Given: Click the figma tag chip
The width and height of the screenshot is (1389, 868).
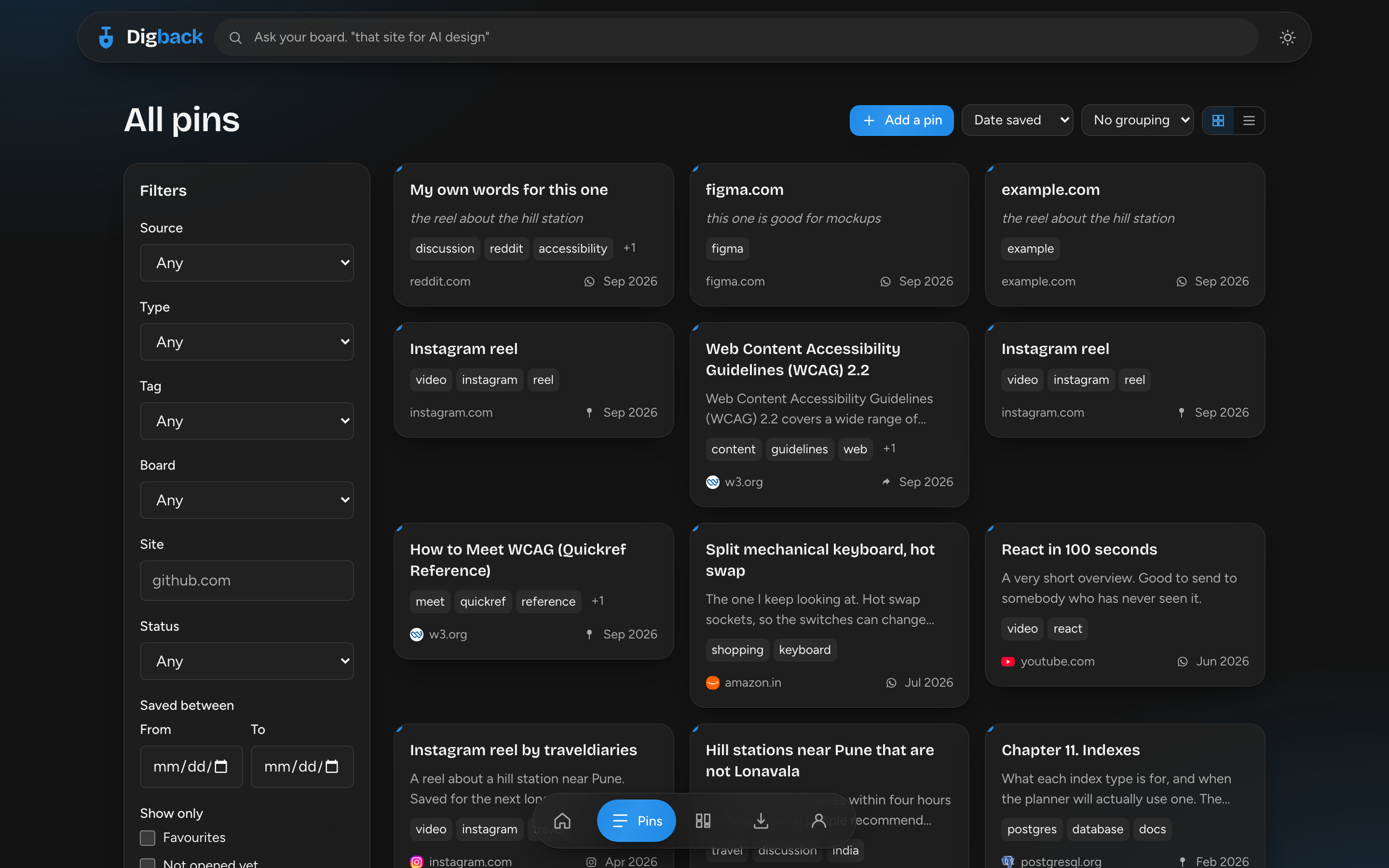Looking at the screenshot, I should (727, 248).
